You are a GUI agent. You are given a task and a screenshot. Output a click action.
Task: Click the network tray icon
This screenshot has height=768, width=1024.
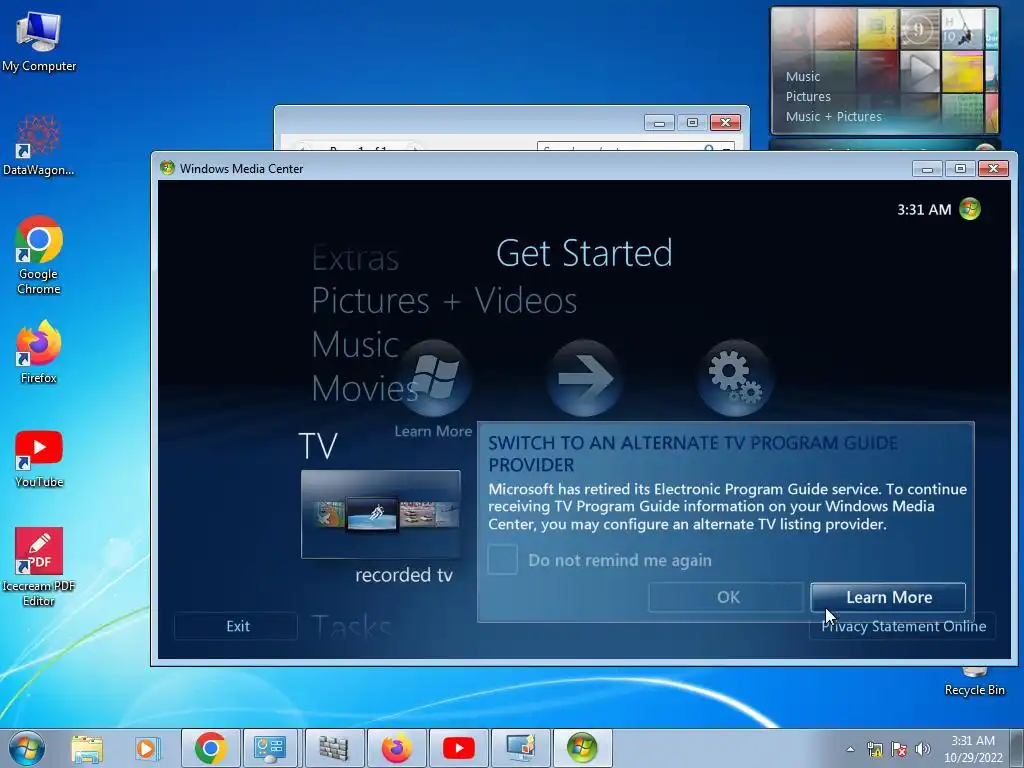874,749
